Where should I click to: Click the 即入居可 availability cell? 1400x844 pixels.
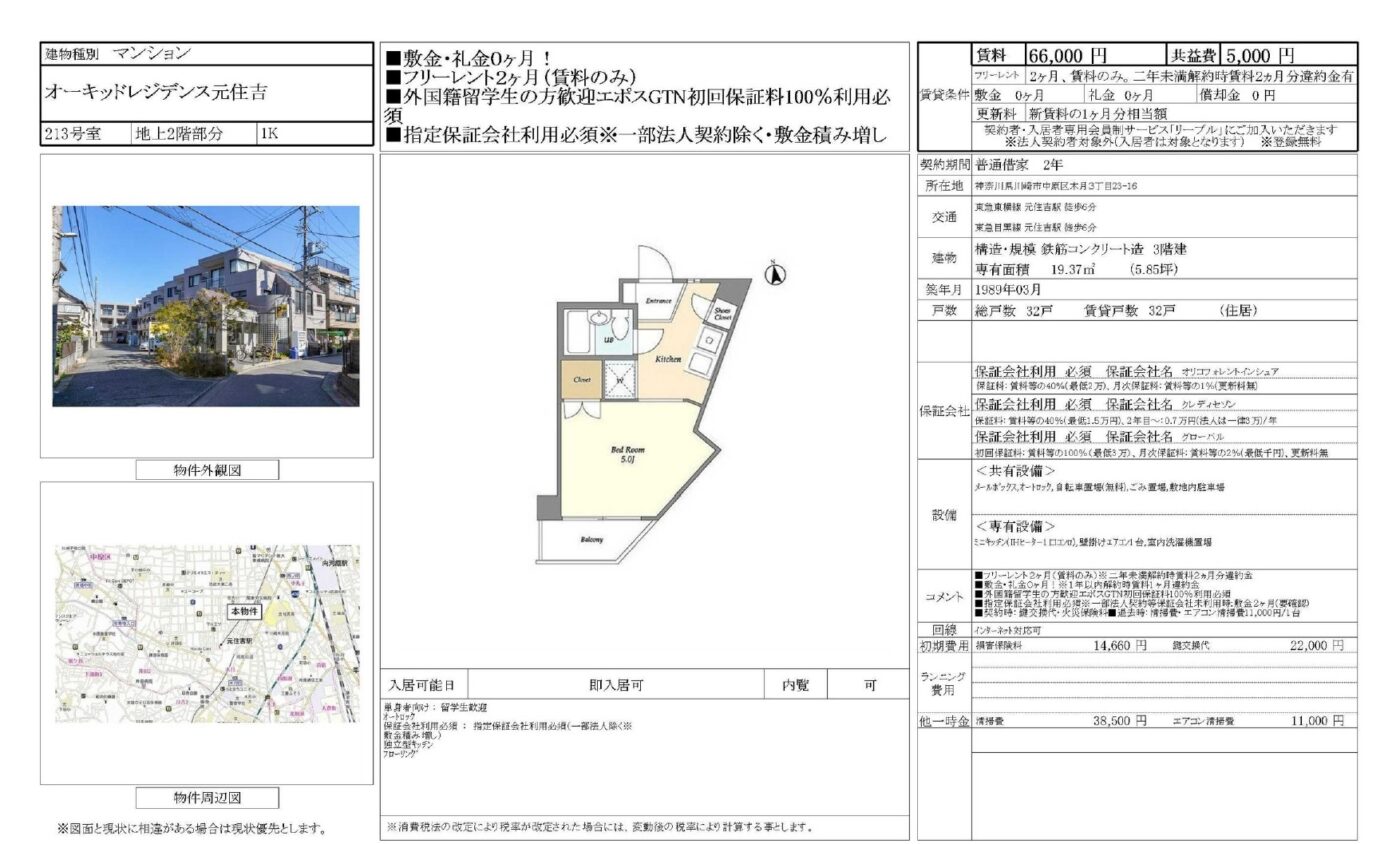click(617, 685)
